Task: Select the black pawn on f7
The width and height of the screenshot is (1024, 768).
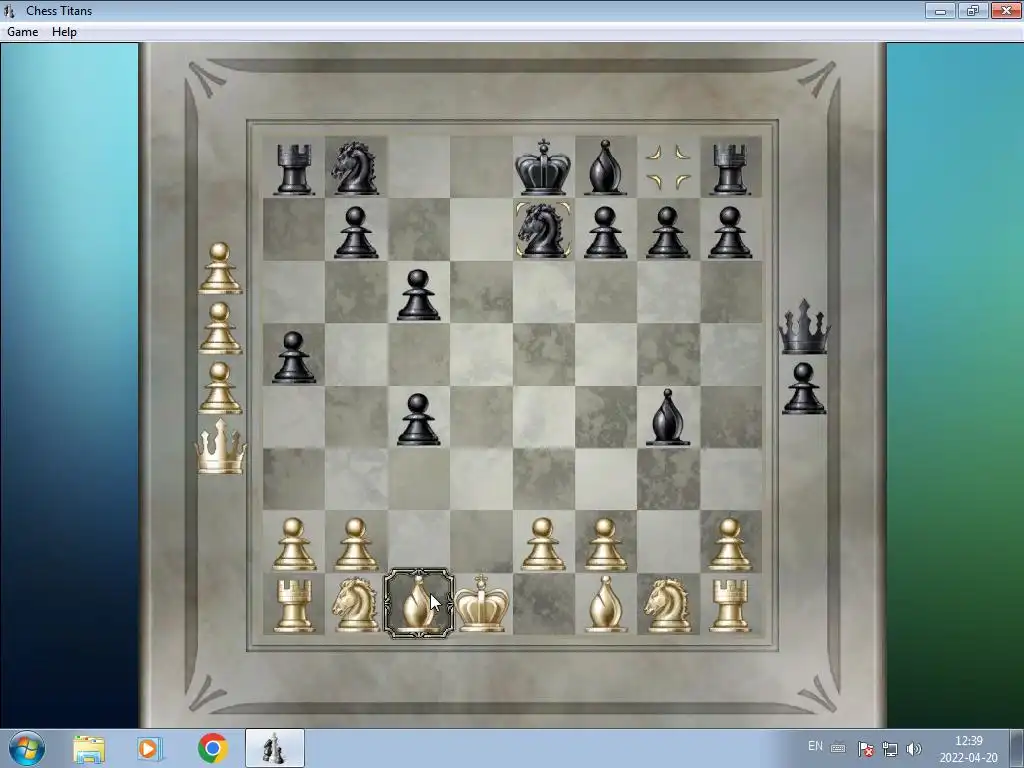Action: tap(605, 232)
